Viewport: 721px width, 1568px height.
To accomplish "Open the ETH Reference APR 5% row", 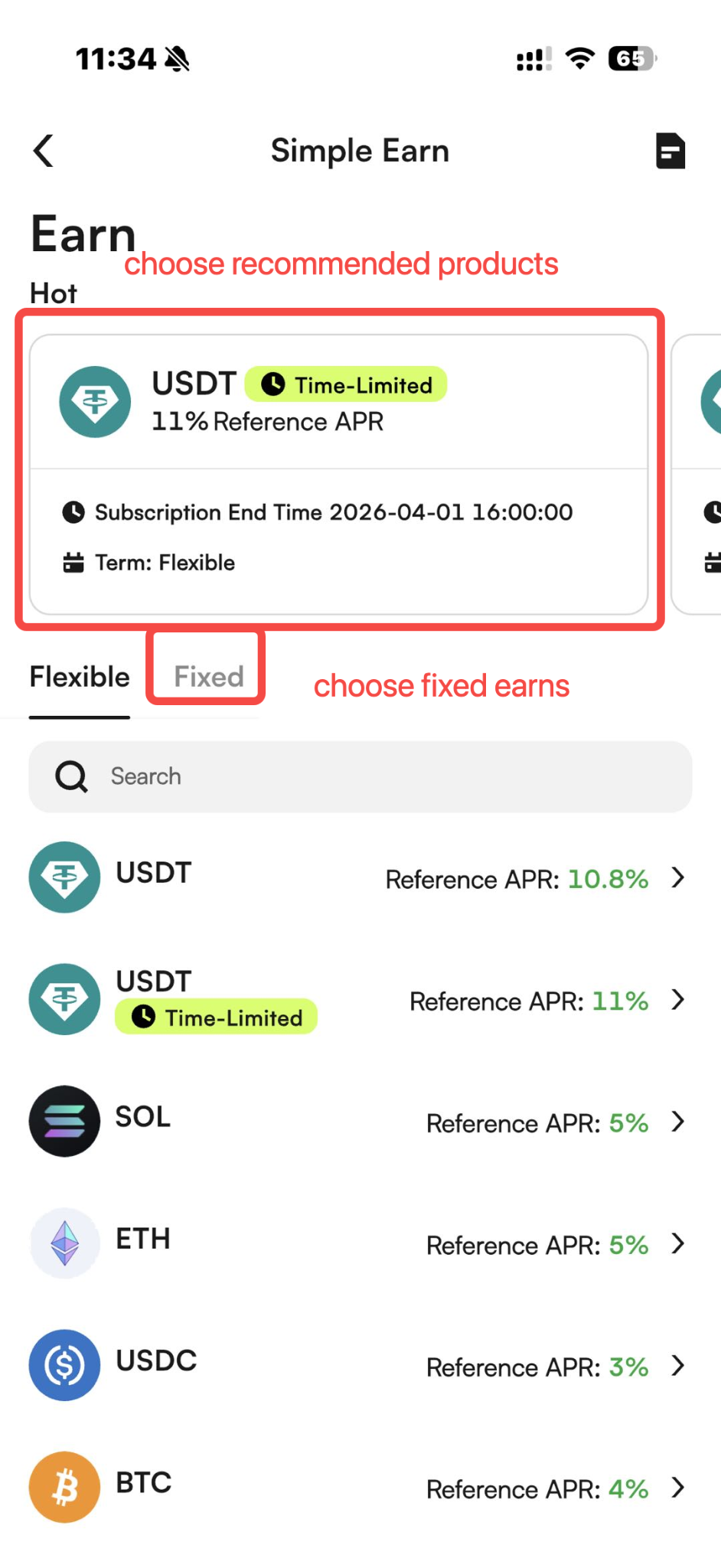I will (360, 1243).
